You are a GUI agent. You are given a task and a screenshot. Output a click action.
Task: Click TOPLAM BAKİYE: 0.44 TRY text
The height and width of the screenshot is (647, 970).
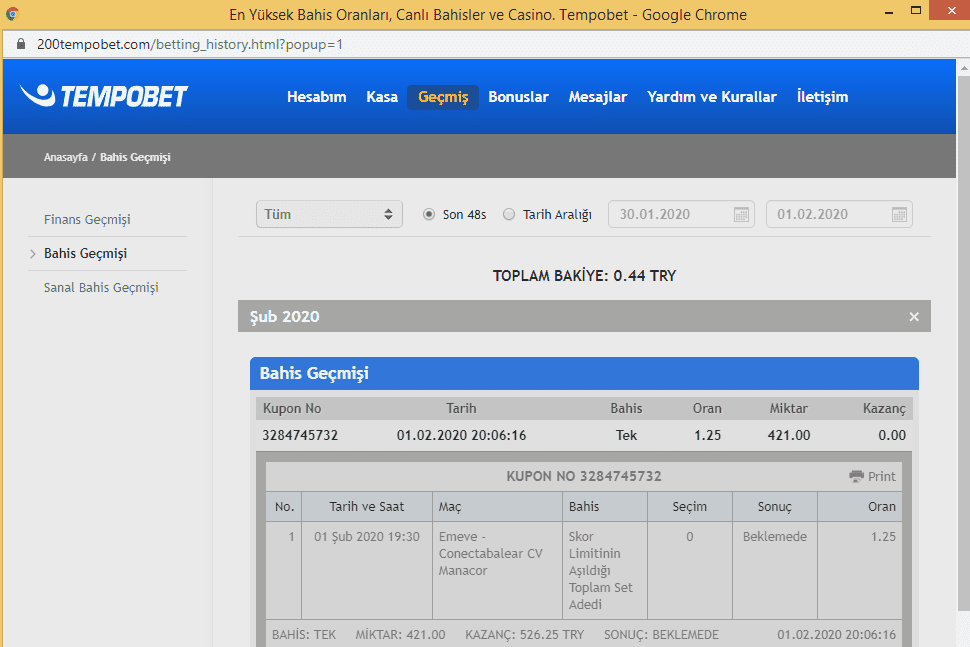584,276
